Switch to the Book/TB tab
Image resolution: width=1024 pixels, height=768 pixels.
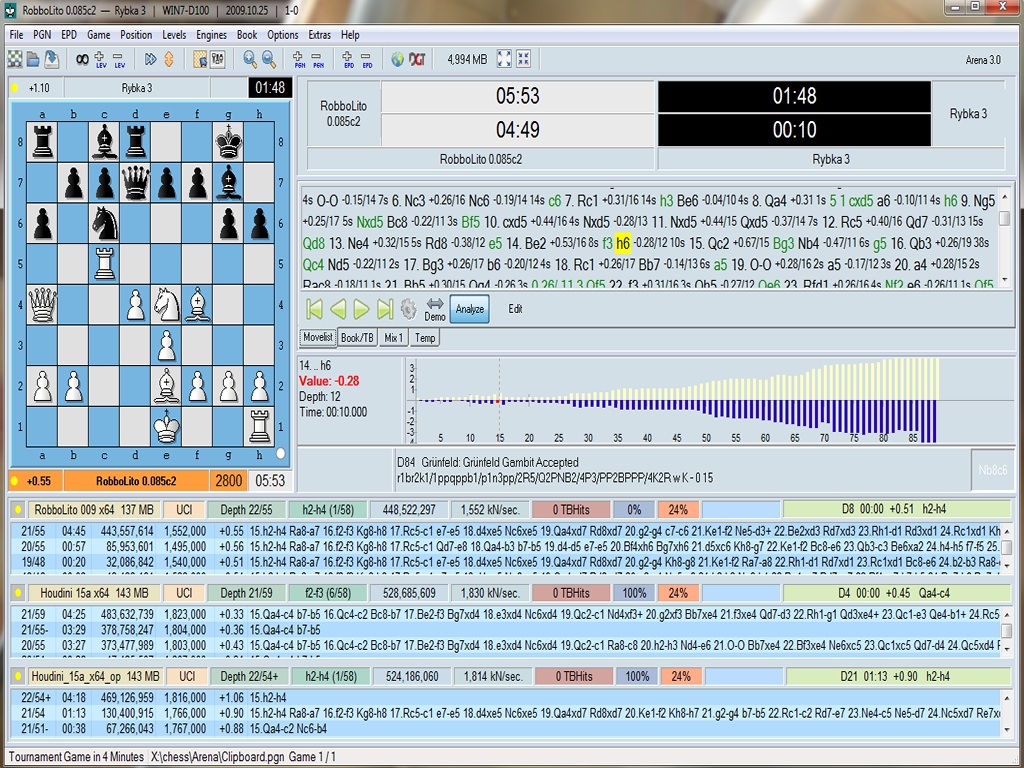coord(357,338)
